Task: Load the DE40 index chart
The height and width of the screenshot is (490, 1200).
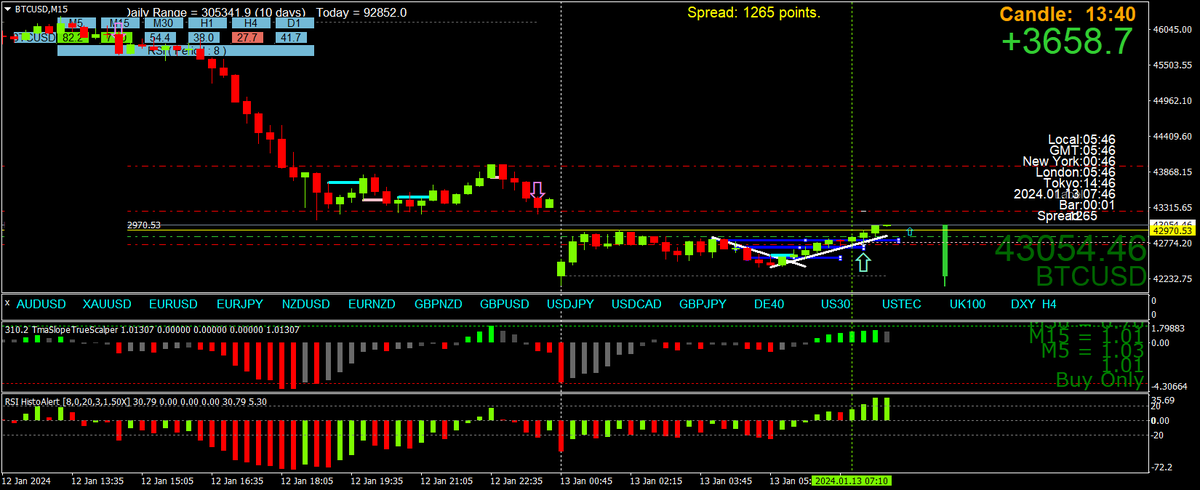Action: 769,302
